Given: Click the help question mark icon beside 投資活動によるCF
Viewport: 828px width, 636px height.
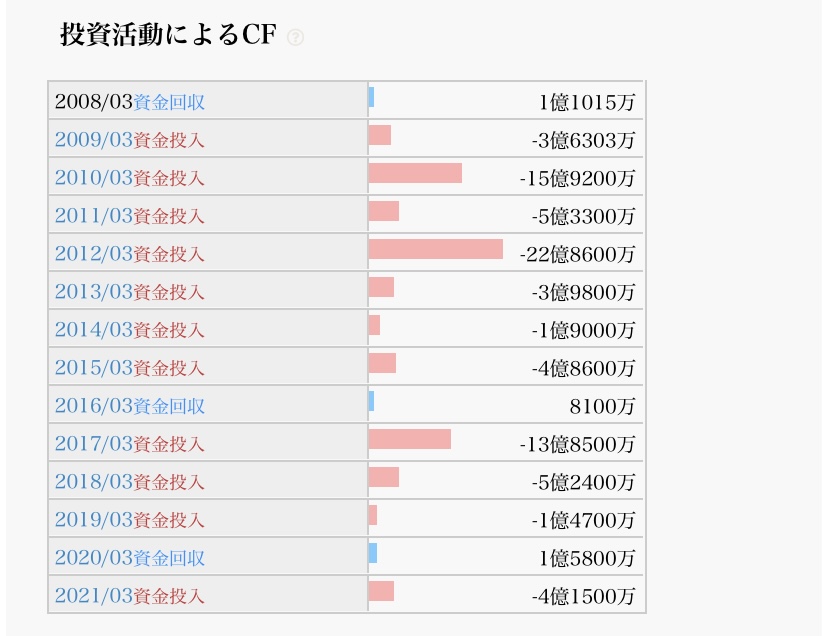Looking at the screenshot, I should point(295,37).
